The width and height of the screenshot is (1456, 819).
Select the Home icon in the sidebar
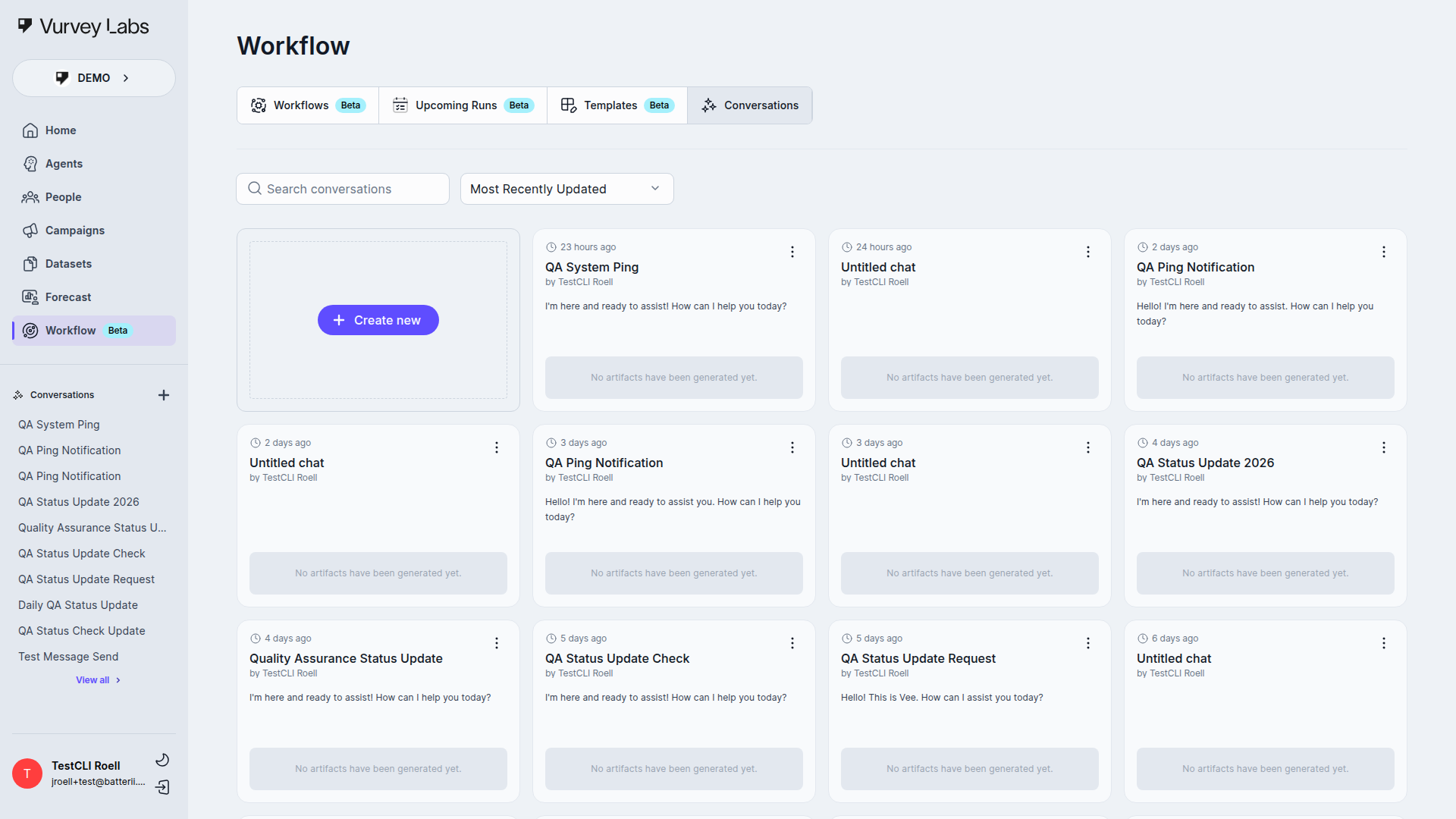(30, 130)
